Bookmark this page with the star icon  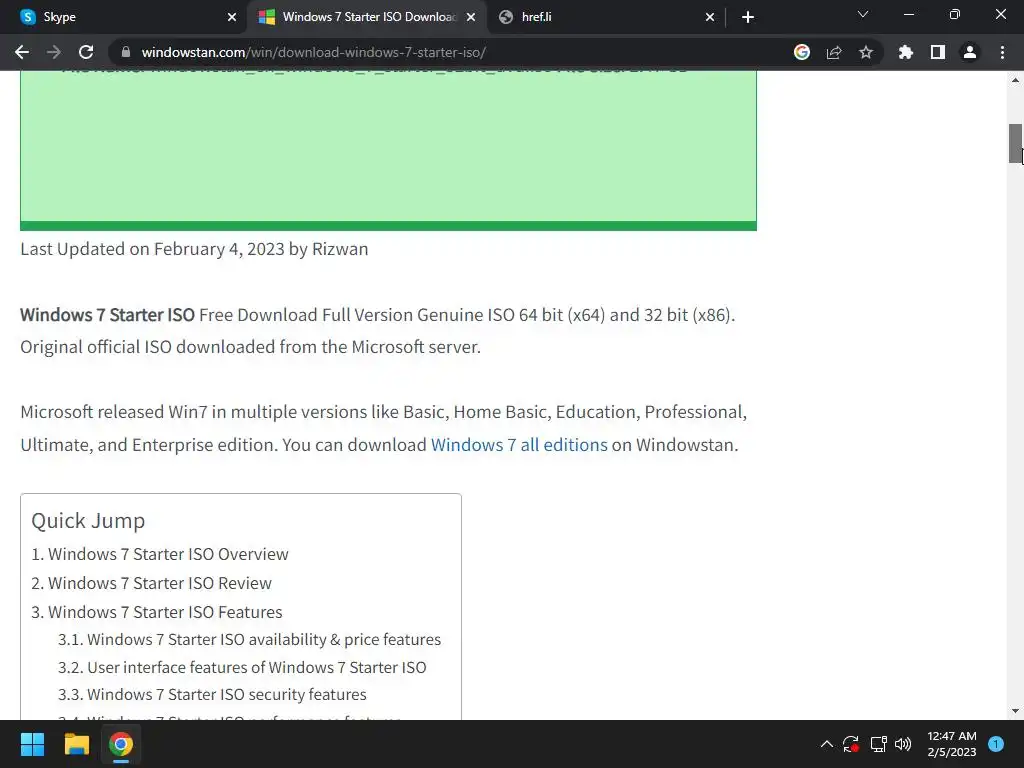click(866, 52)
